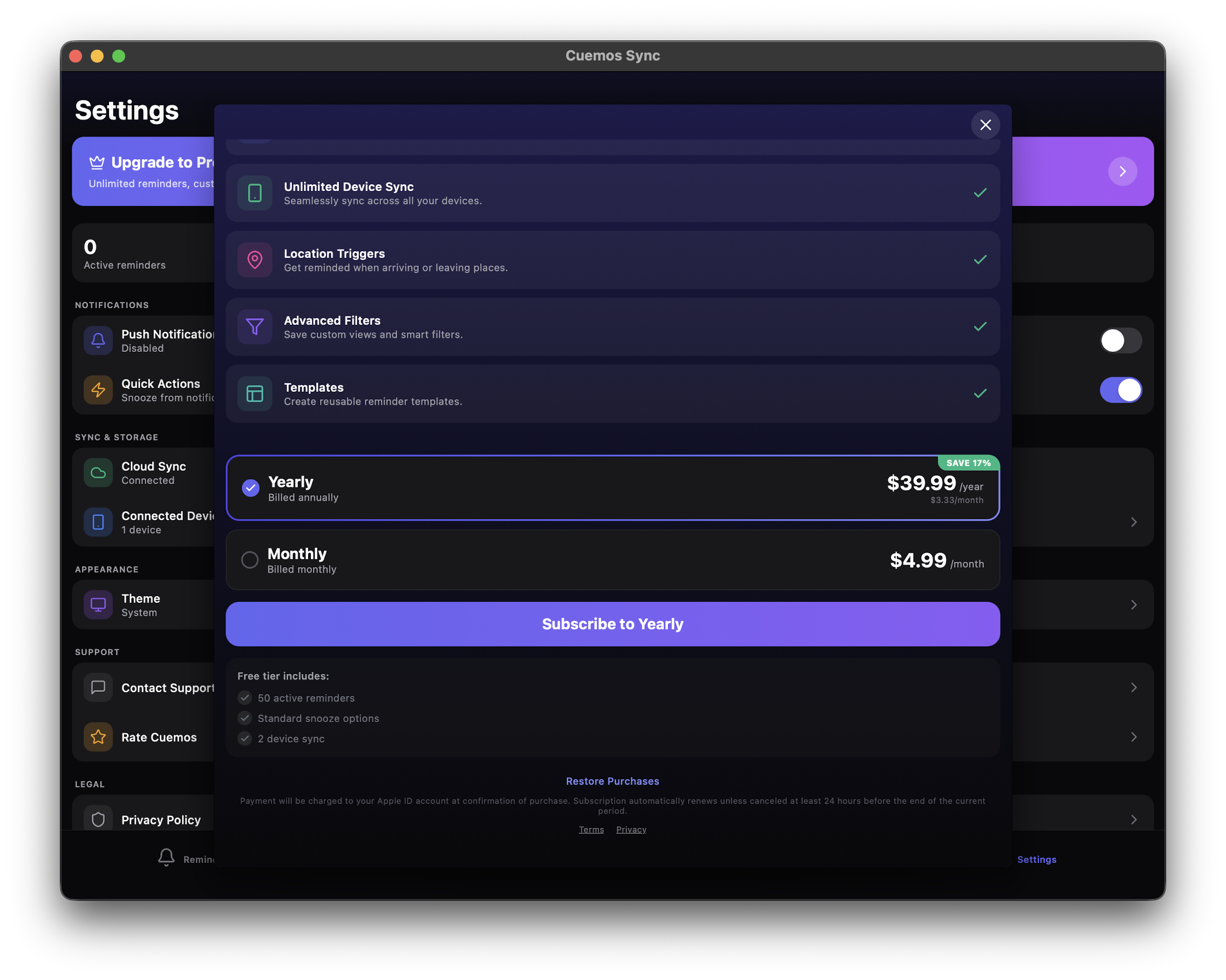Viewport: 1226px width, 980px height.
Task: Close the upgrade modal with X
Action: coord(985,125)
